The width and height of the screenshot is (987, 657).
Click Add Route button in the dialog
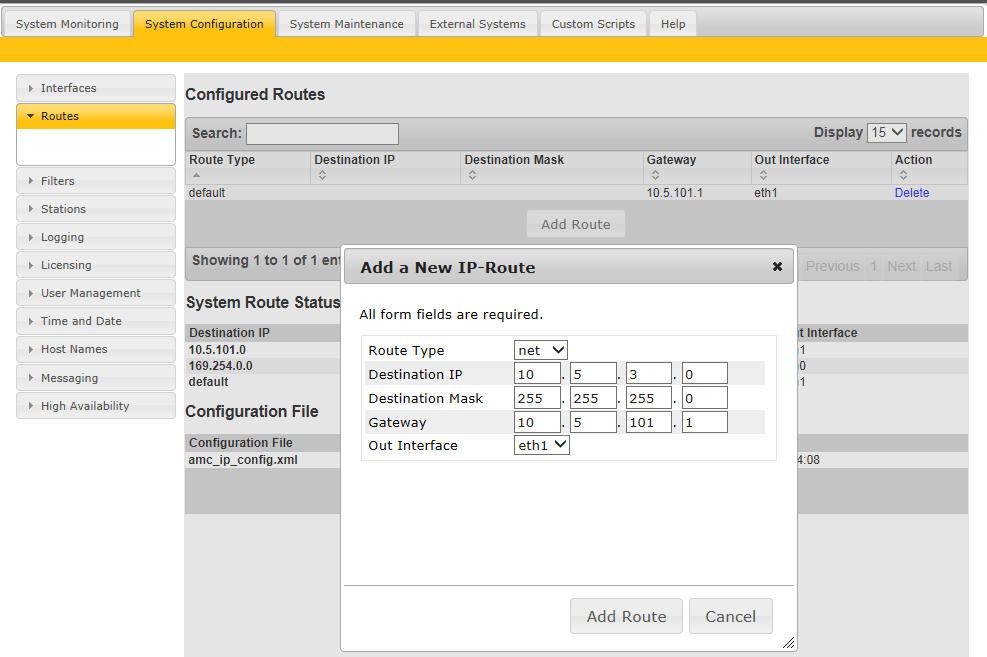point(626,616)
